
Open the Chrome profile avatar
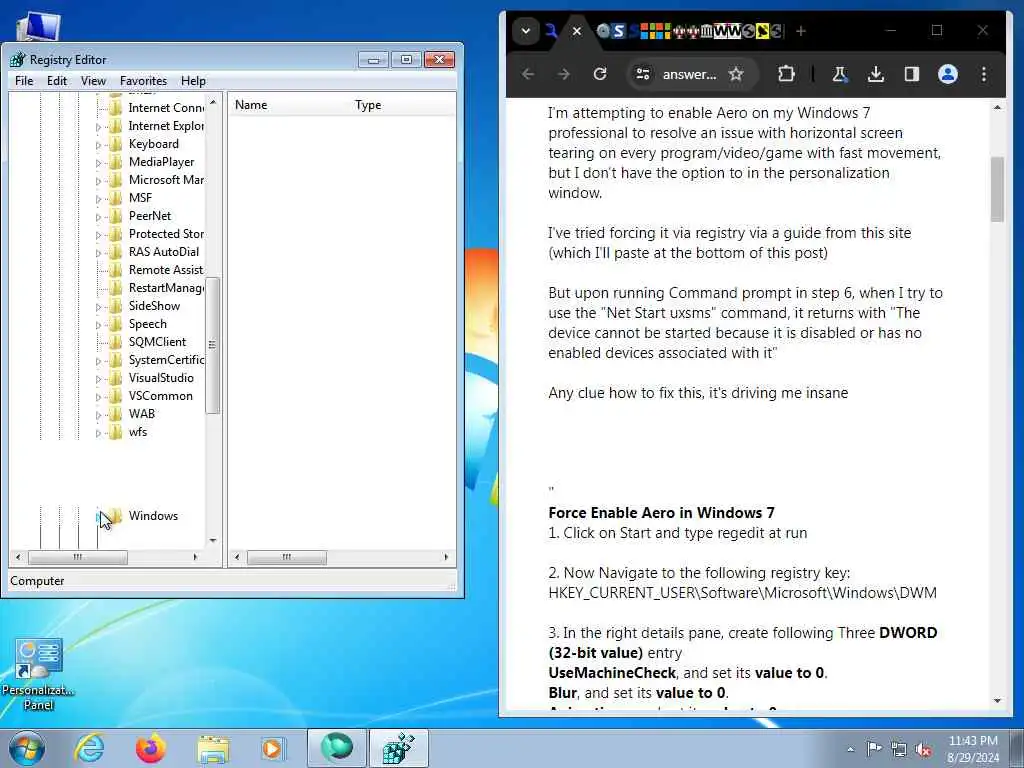tap(948, 74)
